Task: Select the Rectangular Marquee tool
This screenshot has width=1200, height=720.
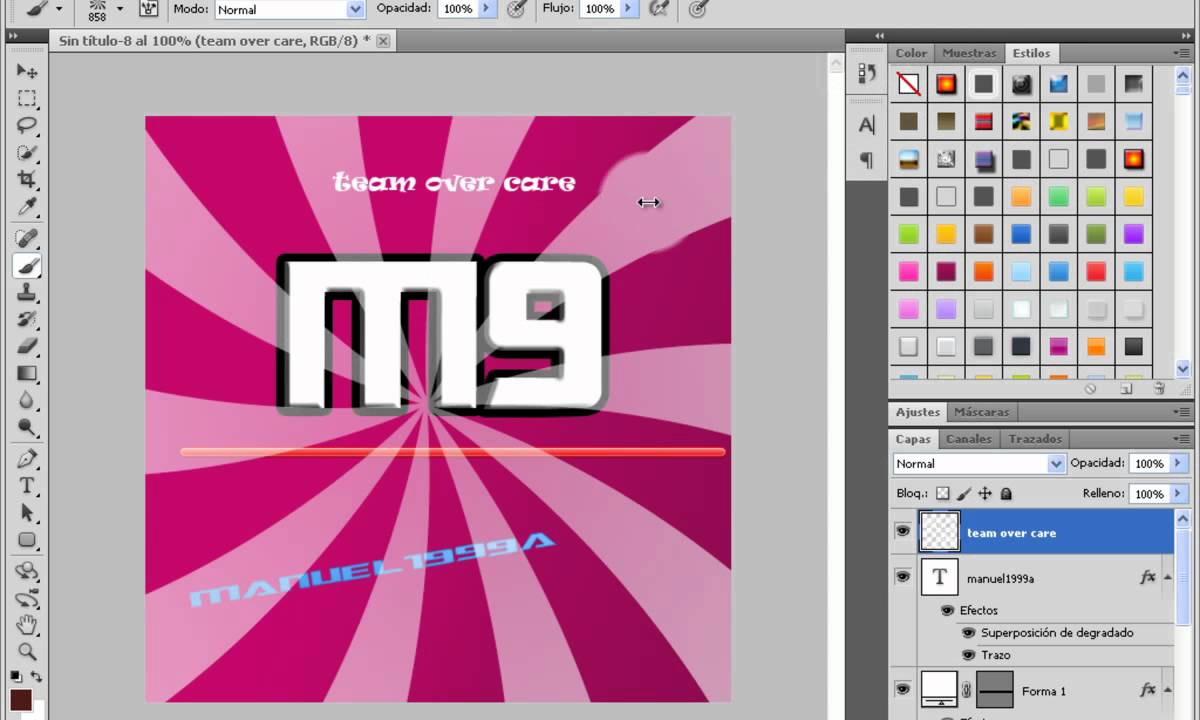Action: tap(27, 98)
